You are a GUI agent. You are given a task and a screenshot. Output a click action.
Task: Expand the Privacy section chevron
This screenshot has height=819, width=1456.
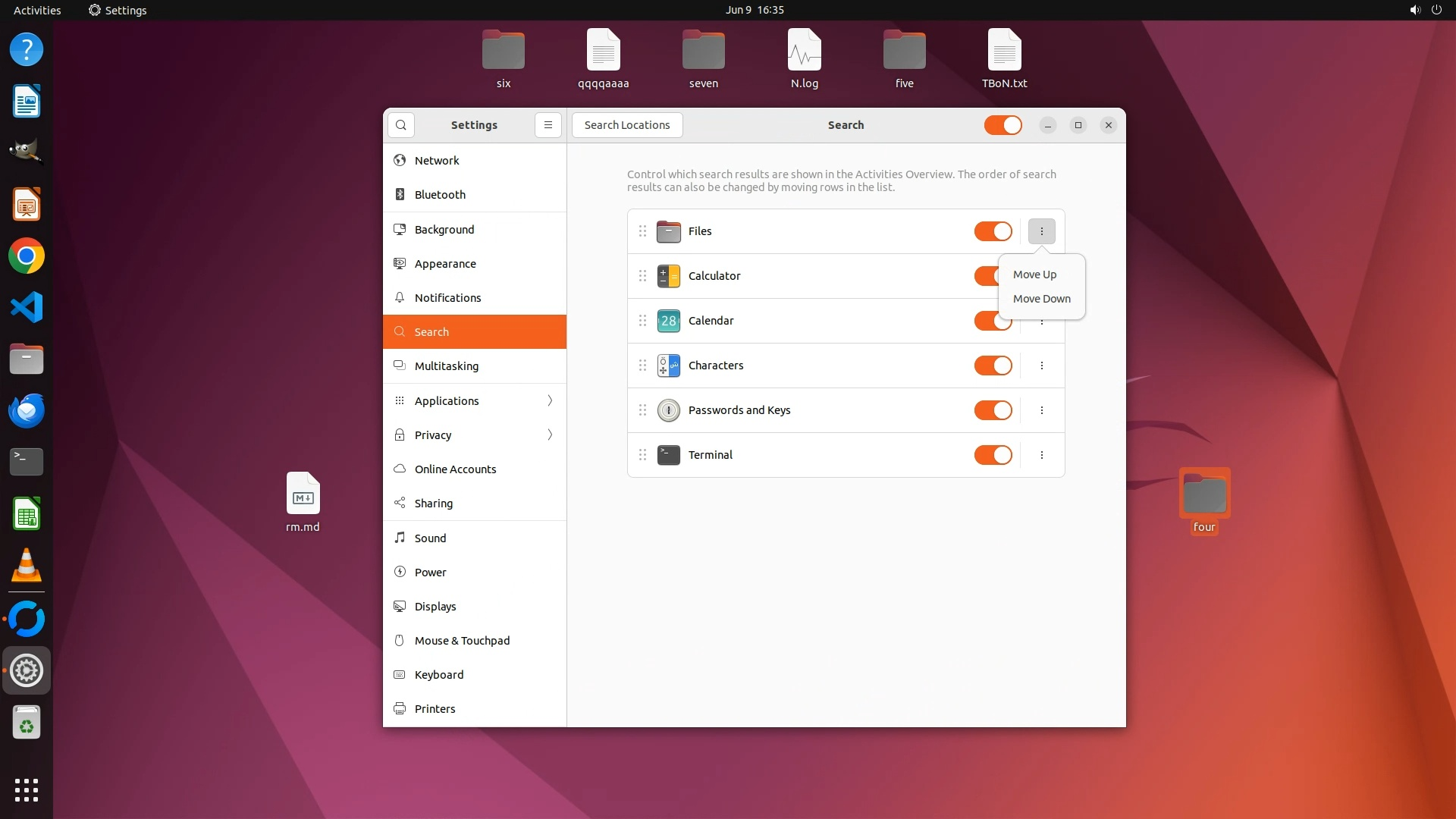coord(550,435)
